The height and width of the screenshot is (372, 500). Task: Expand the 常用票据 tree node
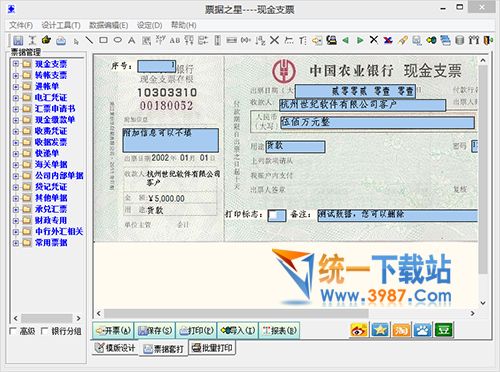tap(15, 243)
